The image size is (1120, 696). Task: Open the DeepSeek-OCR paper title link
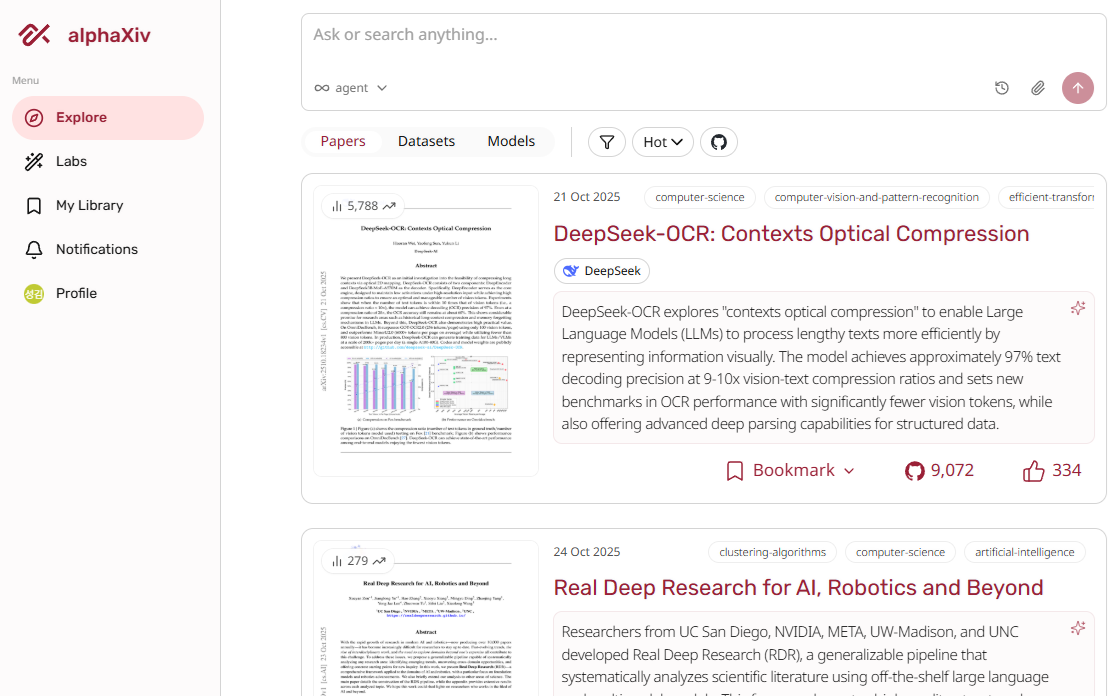(791, 234)
